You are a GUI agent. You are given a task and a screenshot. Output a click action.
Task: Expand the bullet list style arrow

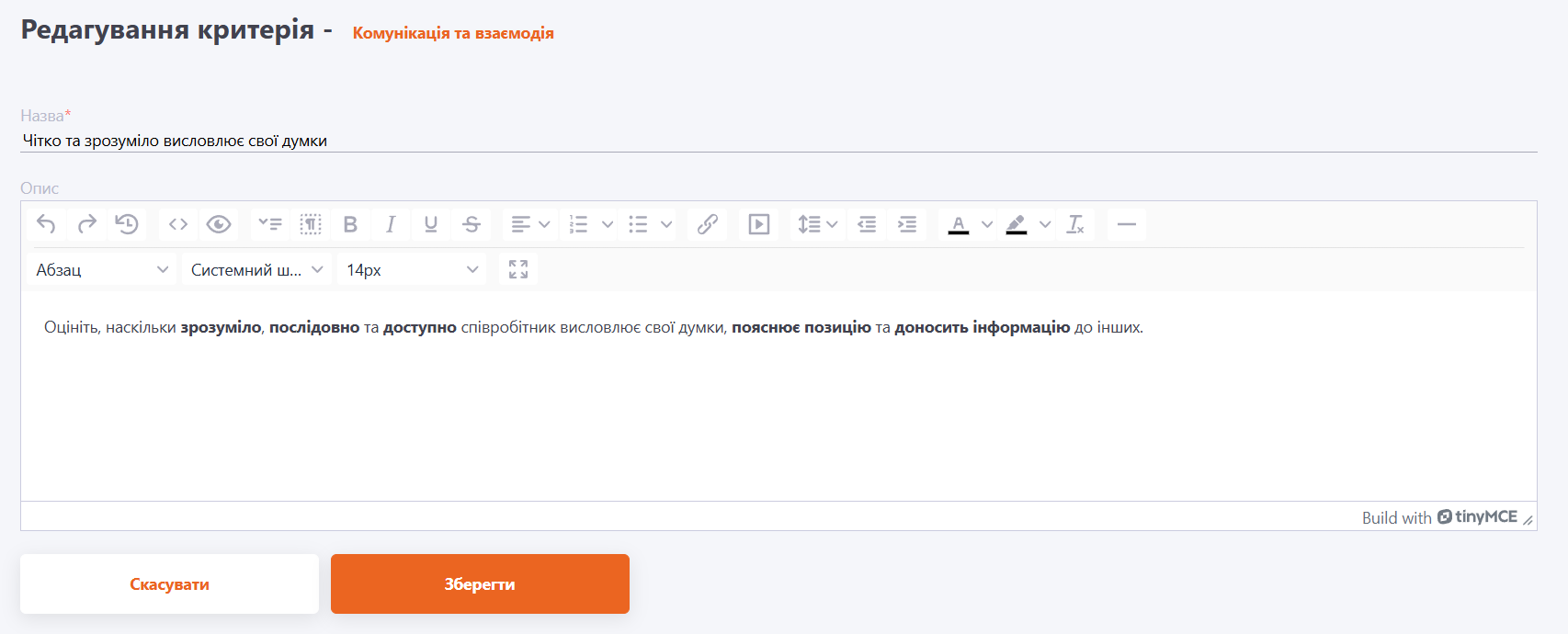(666, 224)
